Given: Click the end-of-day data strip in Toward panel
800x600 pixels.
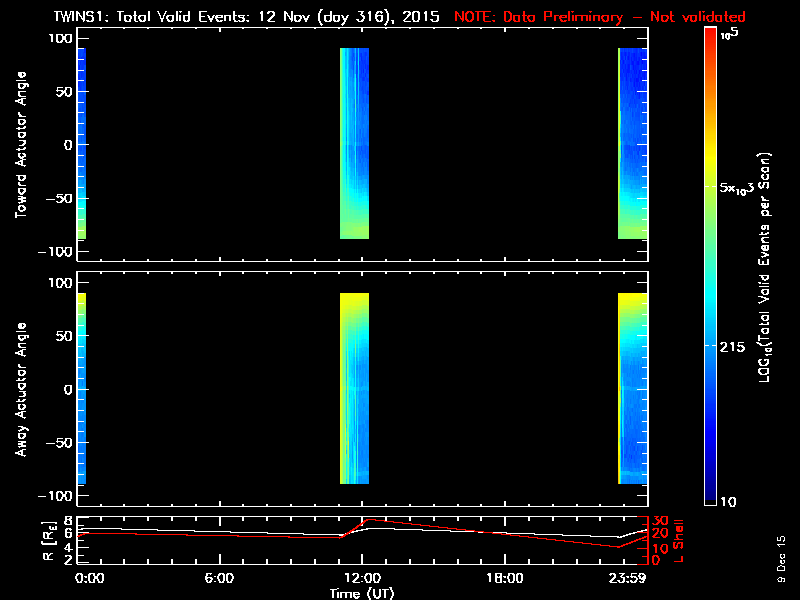Looking at the screenshot, I should pyautogui.click(x=633, y=145).
